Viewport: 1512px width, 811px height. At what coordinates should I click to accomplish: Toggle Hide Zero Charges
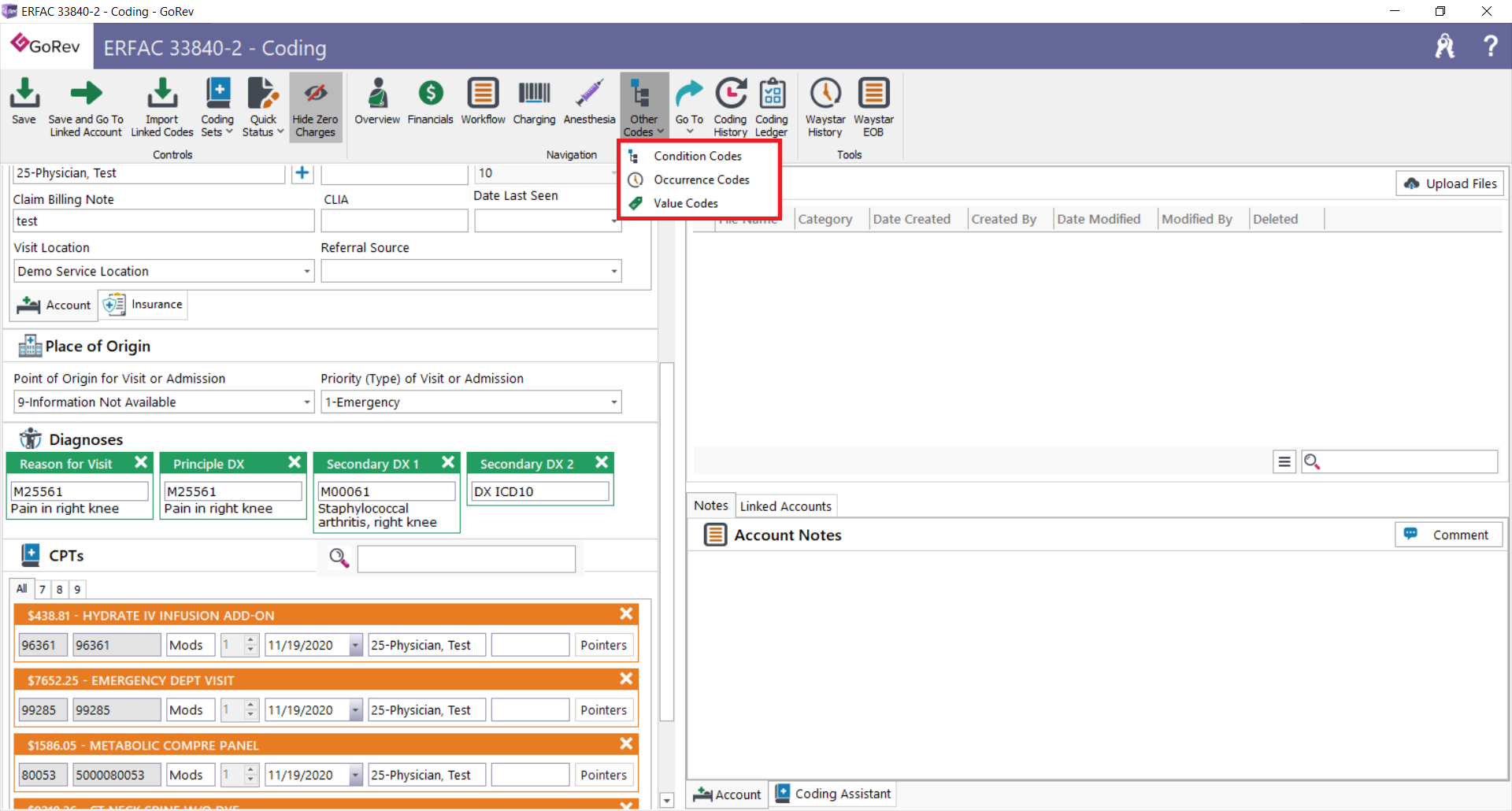pos(315,107)
